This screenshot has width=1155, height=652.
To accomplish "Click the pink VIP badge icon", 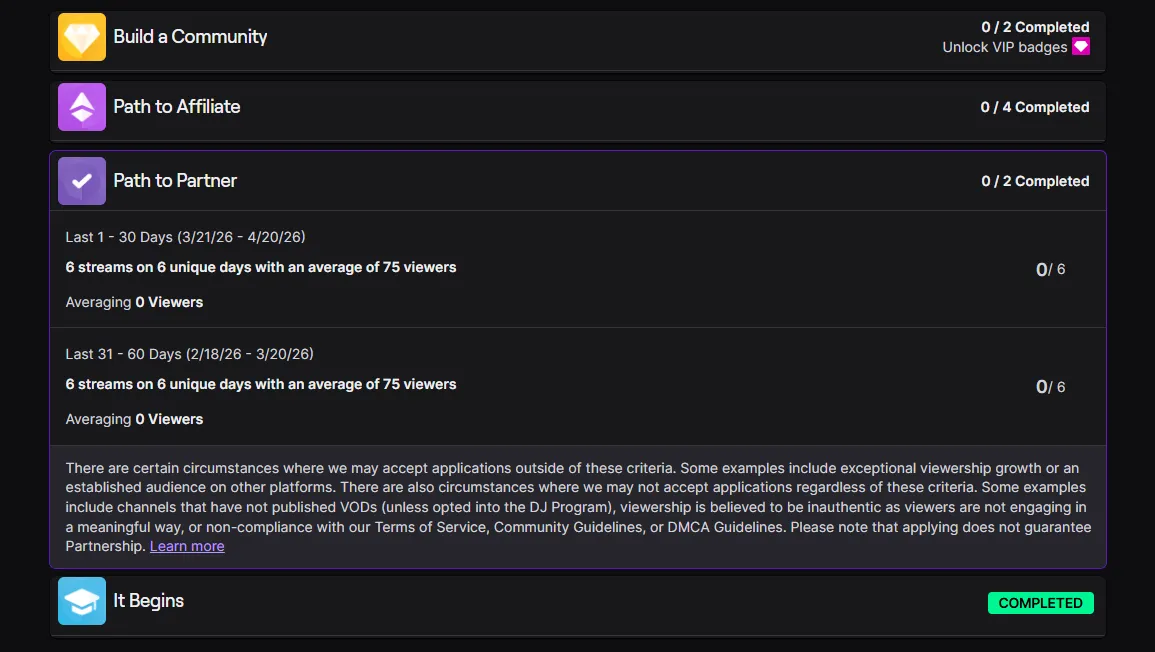I will [x=1080, y=47].
